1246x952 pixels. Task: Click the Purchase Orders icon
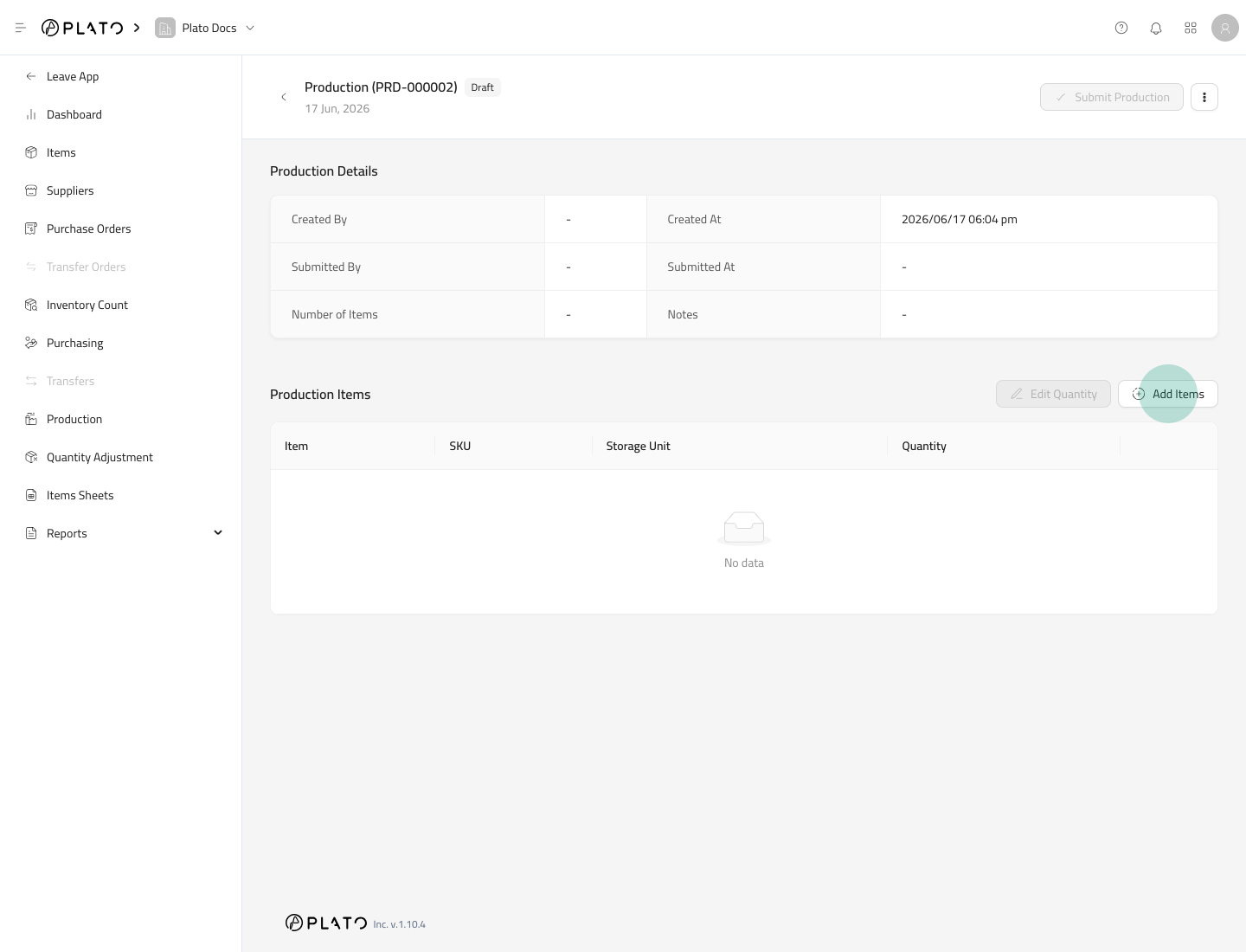coord(31,228)
